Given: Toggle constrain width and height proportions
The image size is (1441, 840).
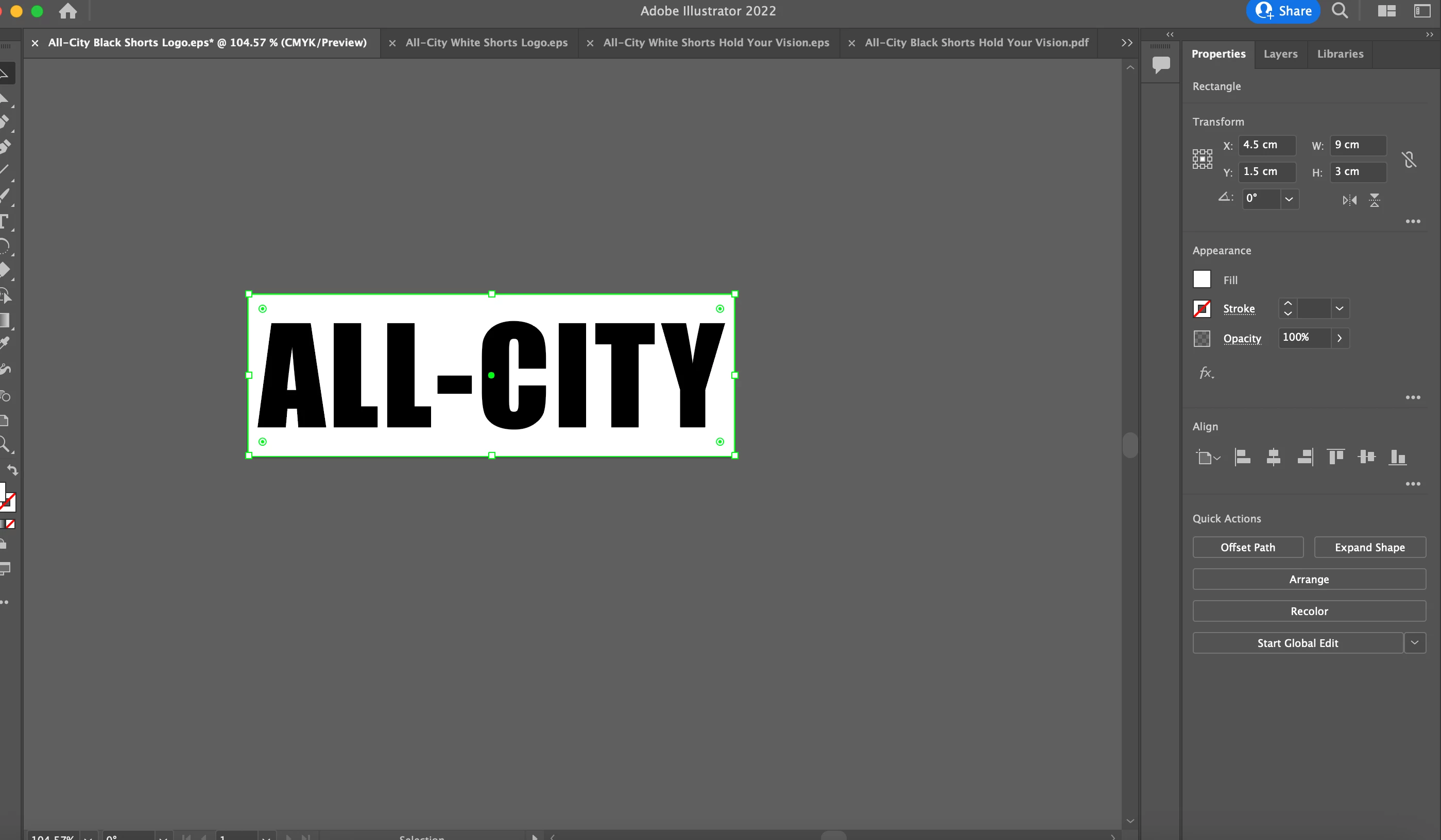Looking at the screenshot, I should pos(1409,160).
